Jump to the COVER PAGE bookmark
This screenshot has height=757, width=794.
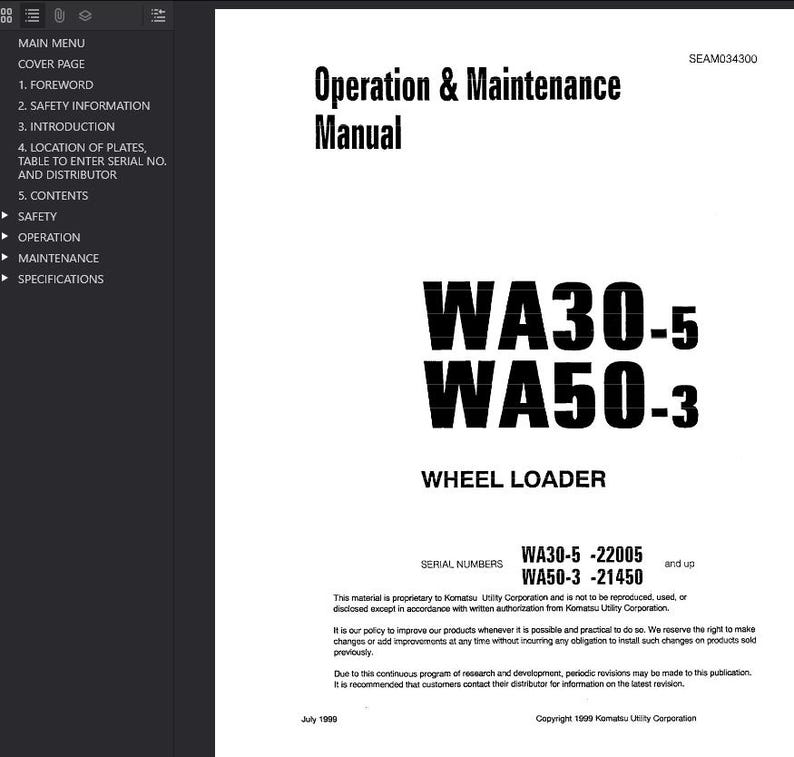pos(52,64)
